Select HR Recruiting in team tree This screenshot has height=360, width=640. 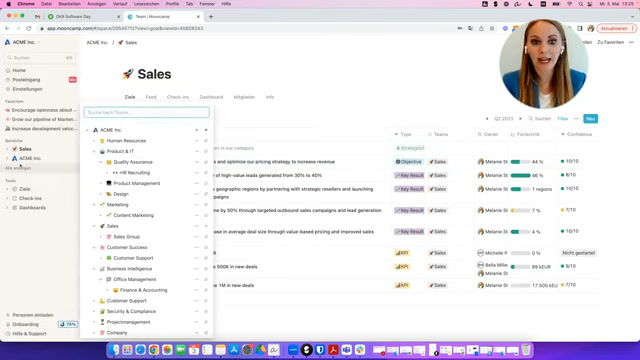(x=135, y=173)
